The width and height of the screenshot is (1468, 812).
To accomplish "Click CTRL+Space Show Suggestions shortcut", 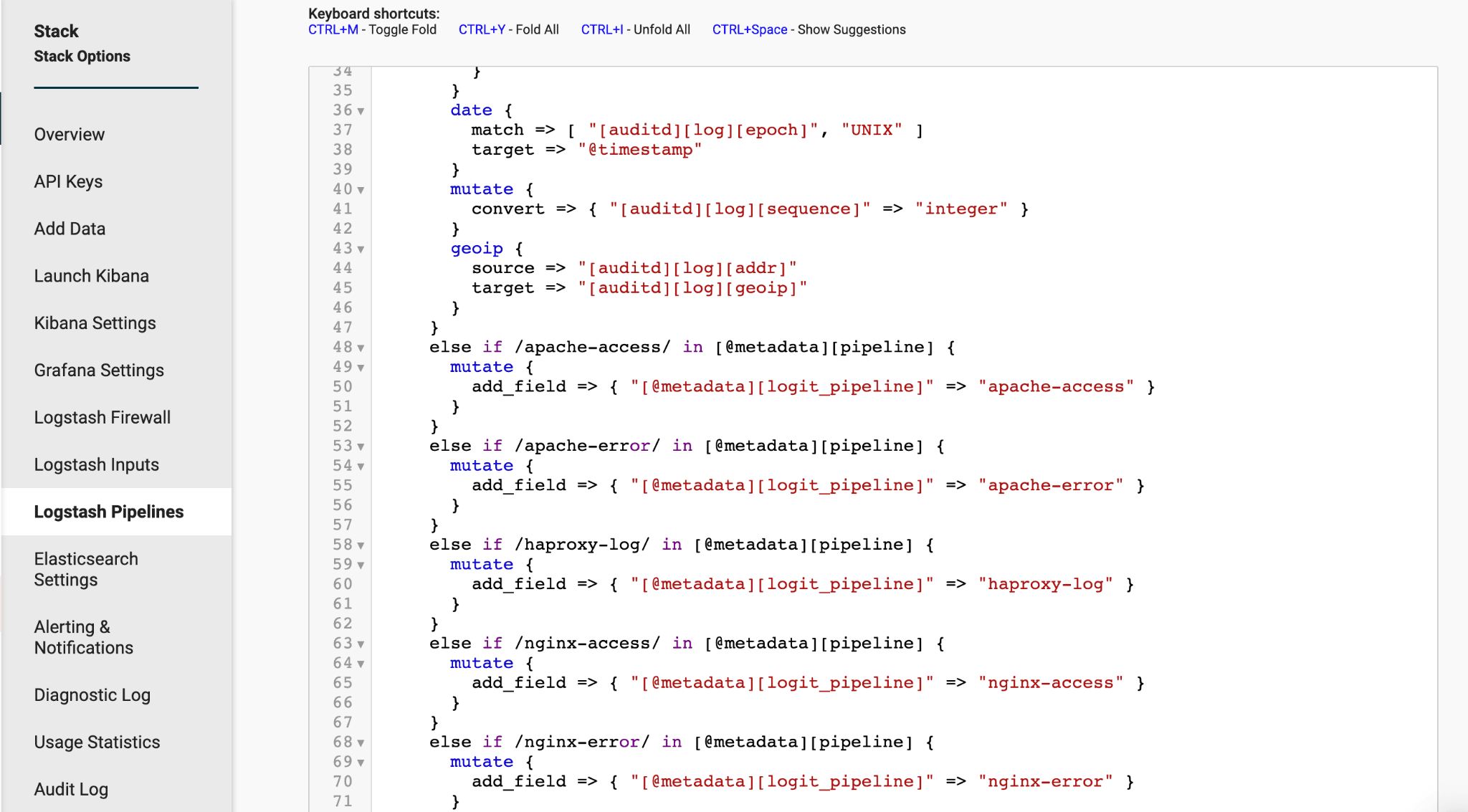I will coord(809,29).
